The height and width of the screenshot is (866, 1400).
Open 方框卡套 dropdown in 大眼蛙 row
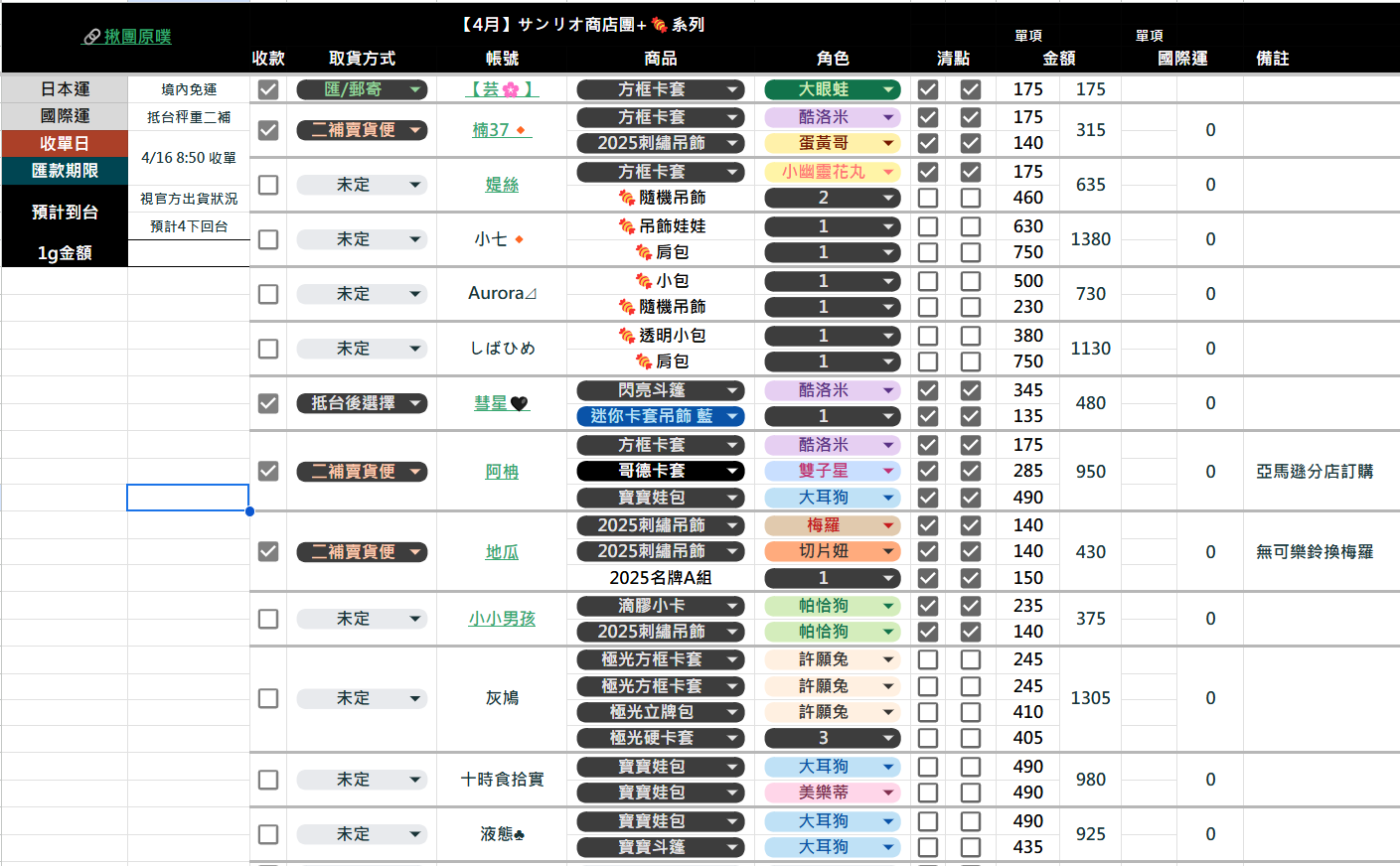tap(661, 89)
